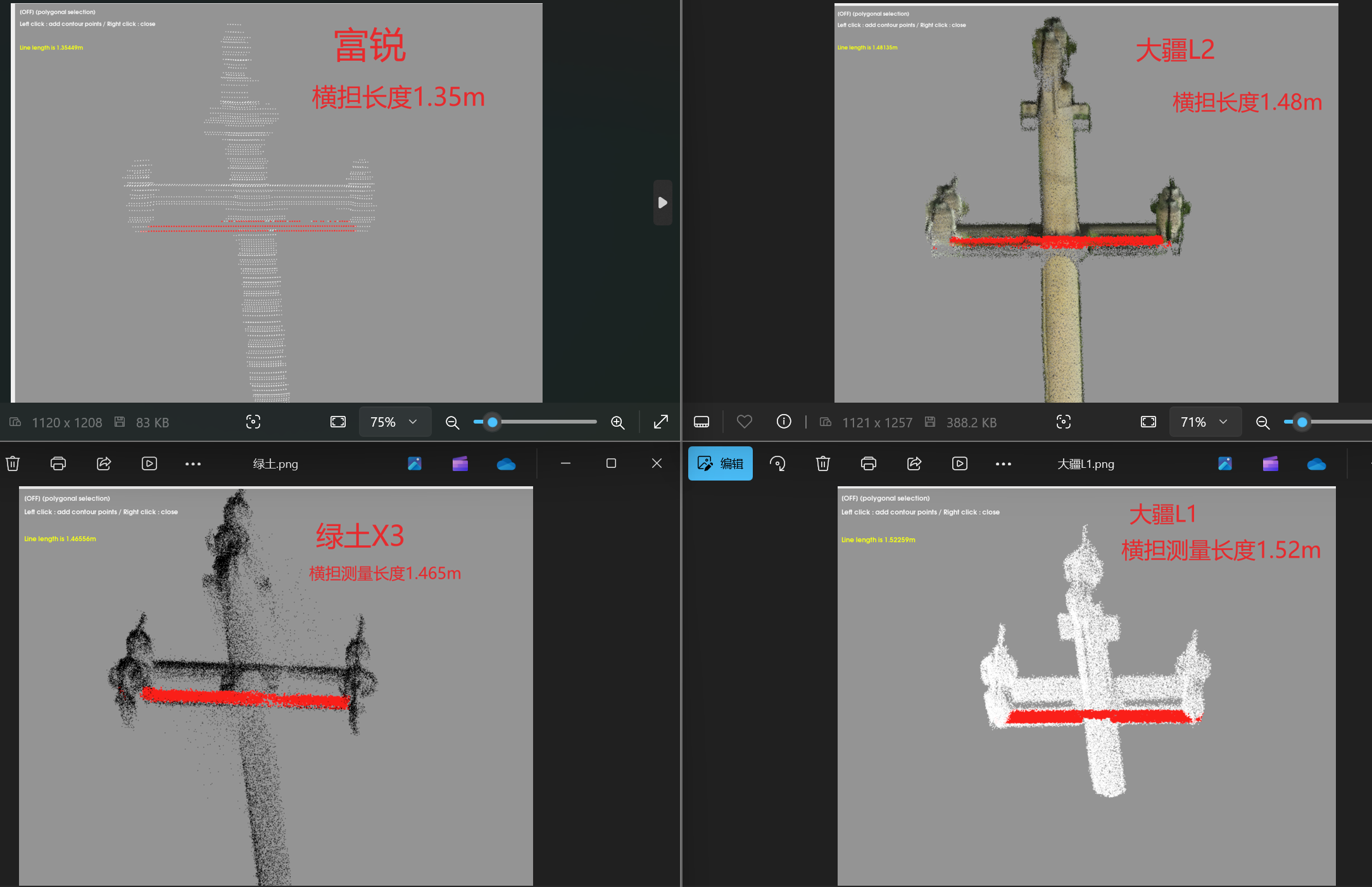Open the See more menu in the 大疆L1.png window

coord(1004,464)
